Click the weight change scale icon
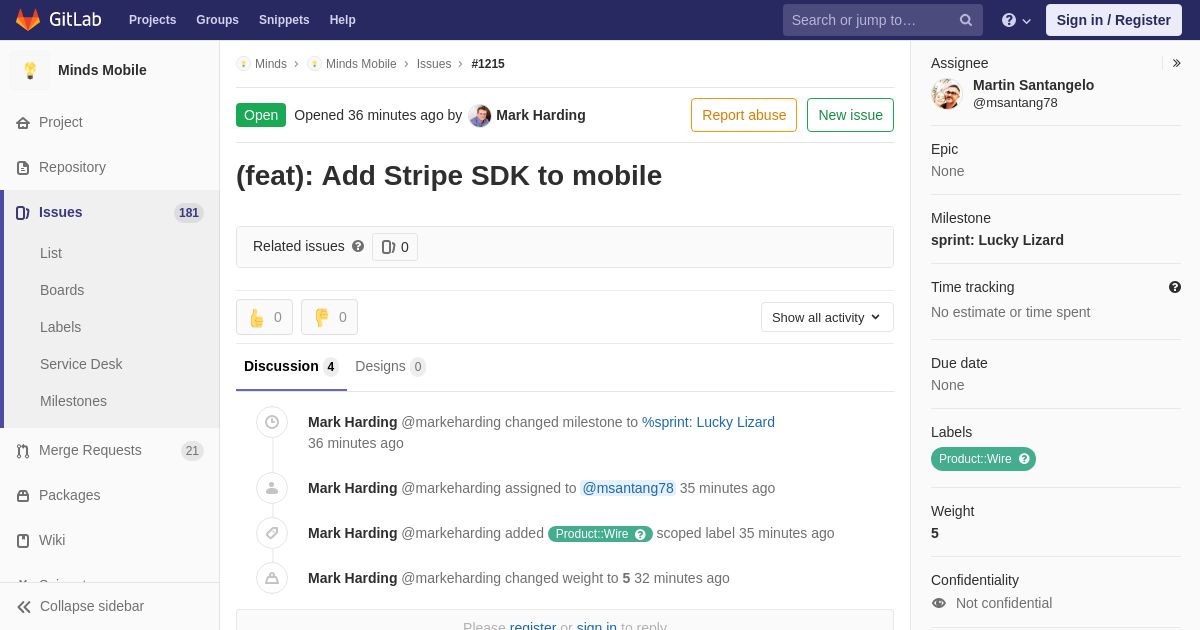The height and width of the screenshot is (630, 1200). pyautogui.click(x=272, y=578)
